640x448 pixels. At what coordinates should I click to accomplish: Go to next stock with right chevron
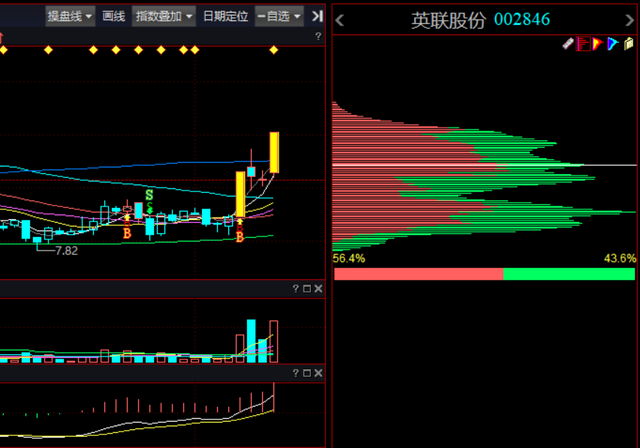coord(629,20)
